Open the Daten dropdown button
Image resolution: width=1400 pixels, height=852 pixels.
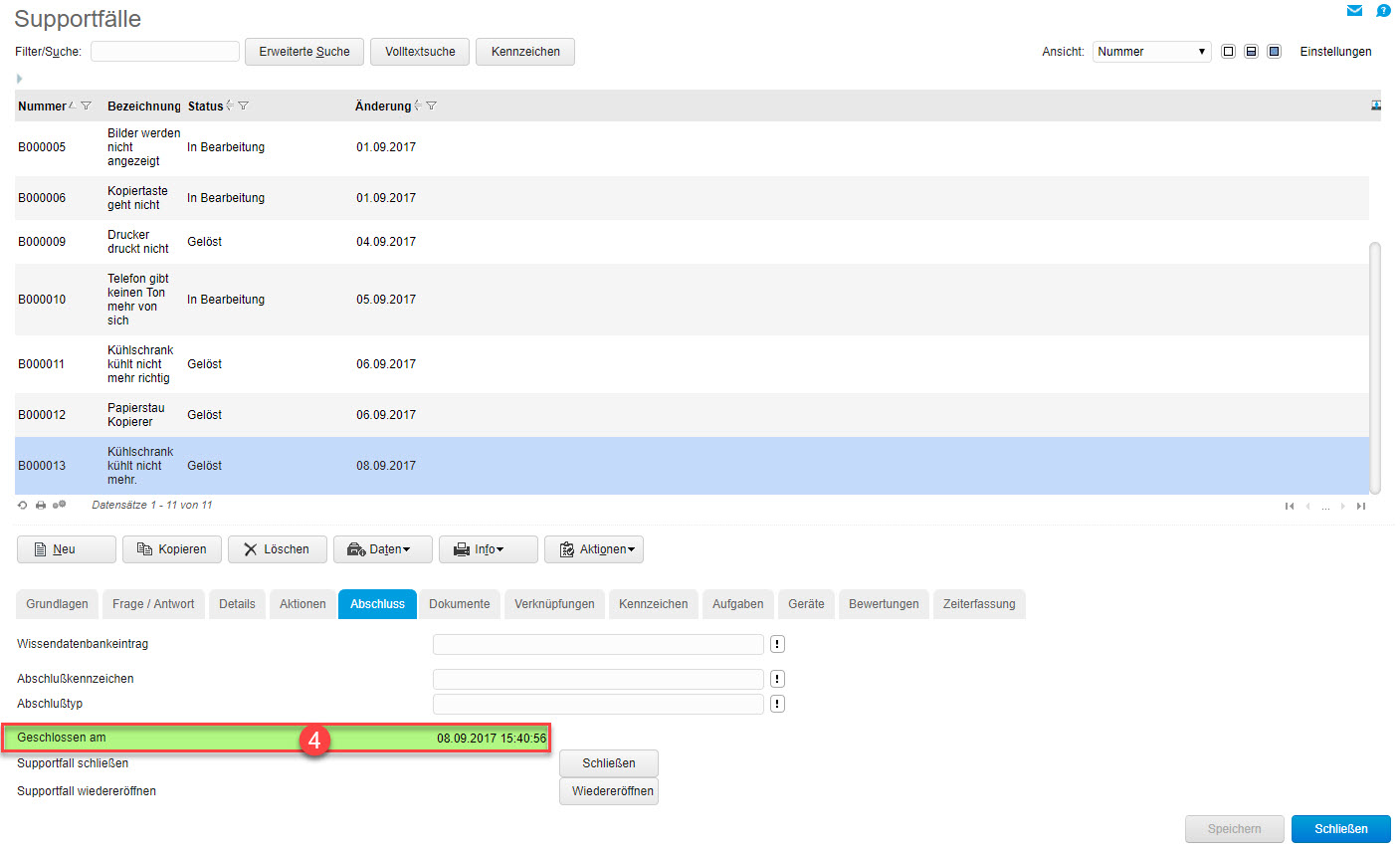click(383, 549)
